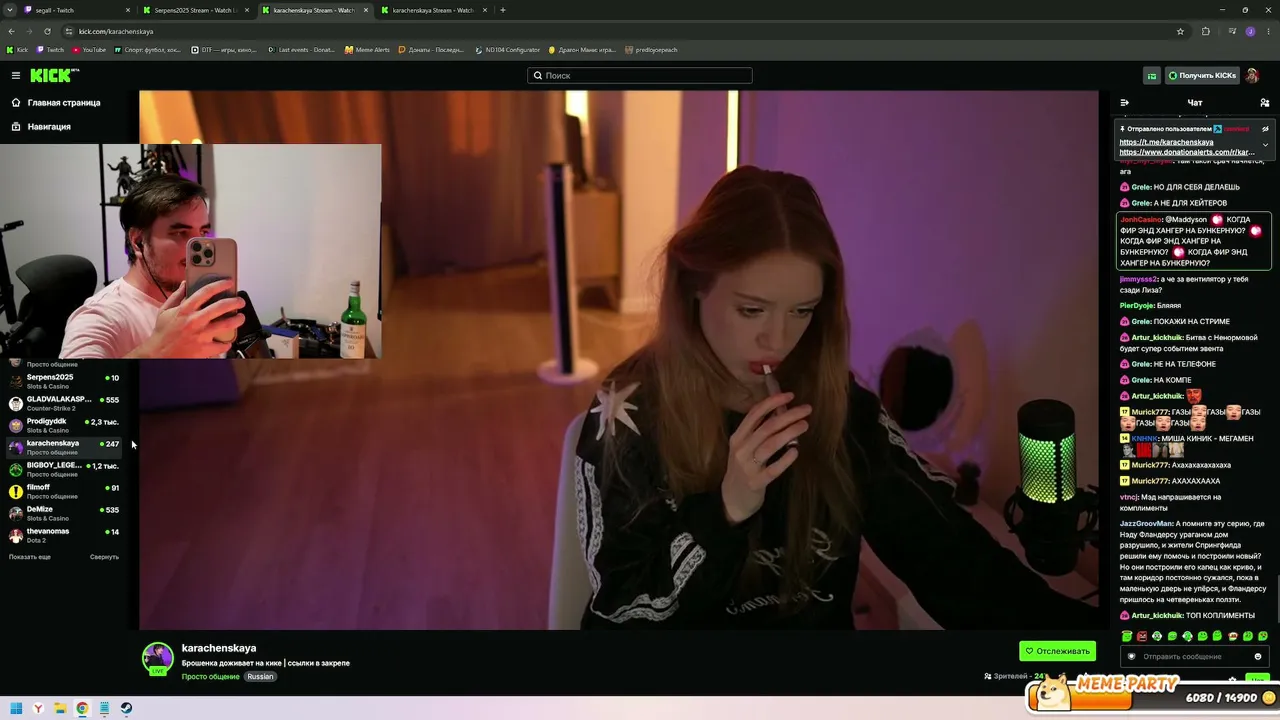The width and height of the screenshot is (1280, 720).
Task: Open the tab search dropdown arrow
Action: click(x=10, y=10)
